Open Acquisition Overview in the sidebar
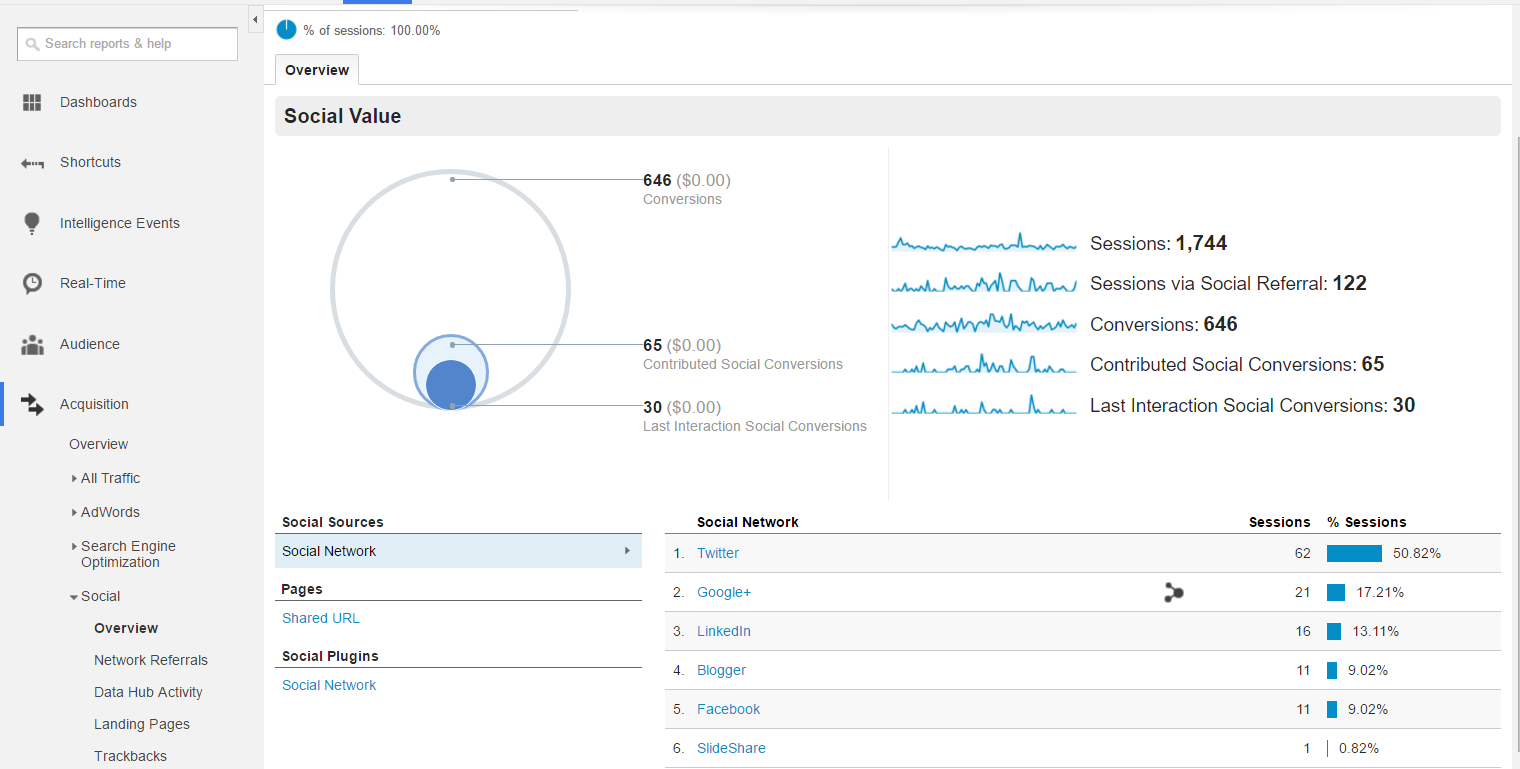1520x769 pixels. tap(99, 444)
